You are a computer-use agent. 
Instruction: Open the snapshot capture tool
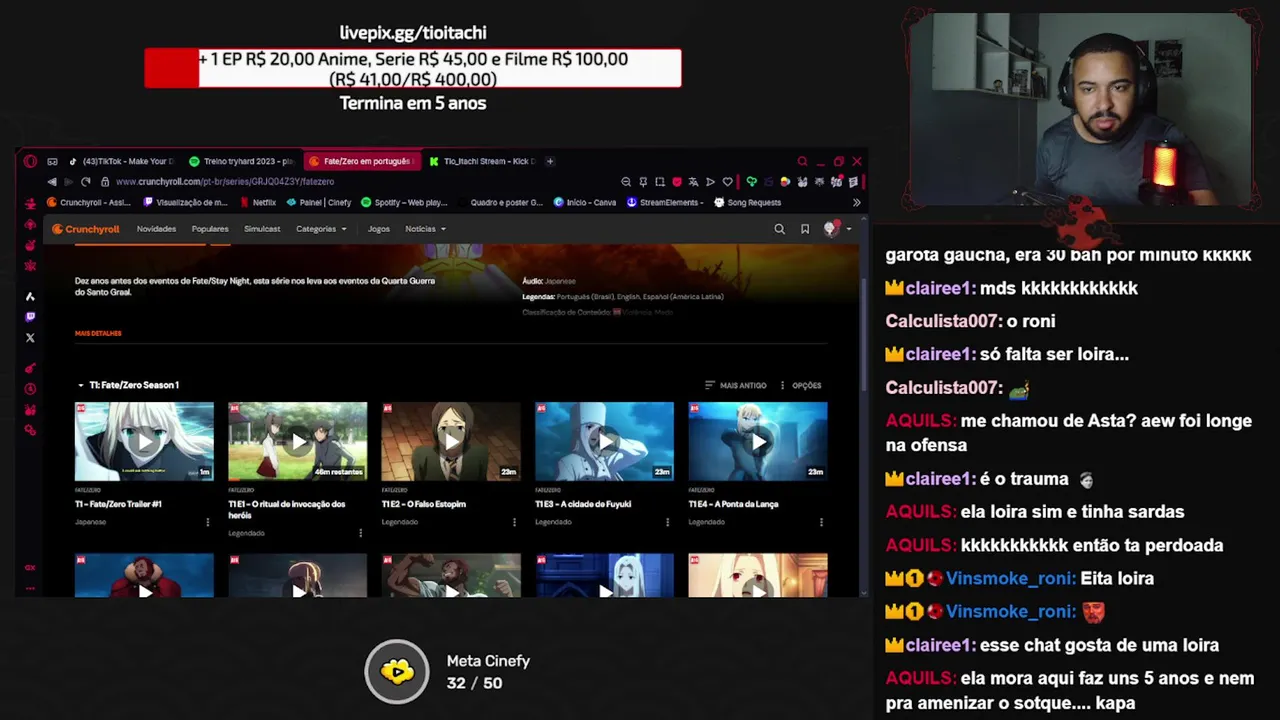pyautogui.click(x=660, y=182)
